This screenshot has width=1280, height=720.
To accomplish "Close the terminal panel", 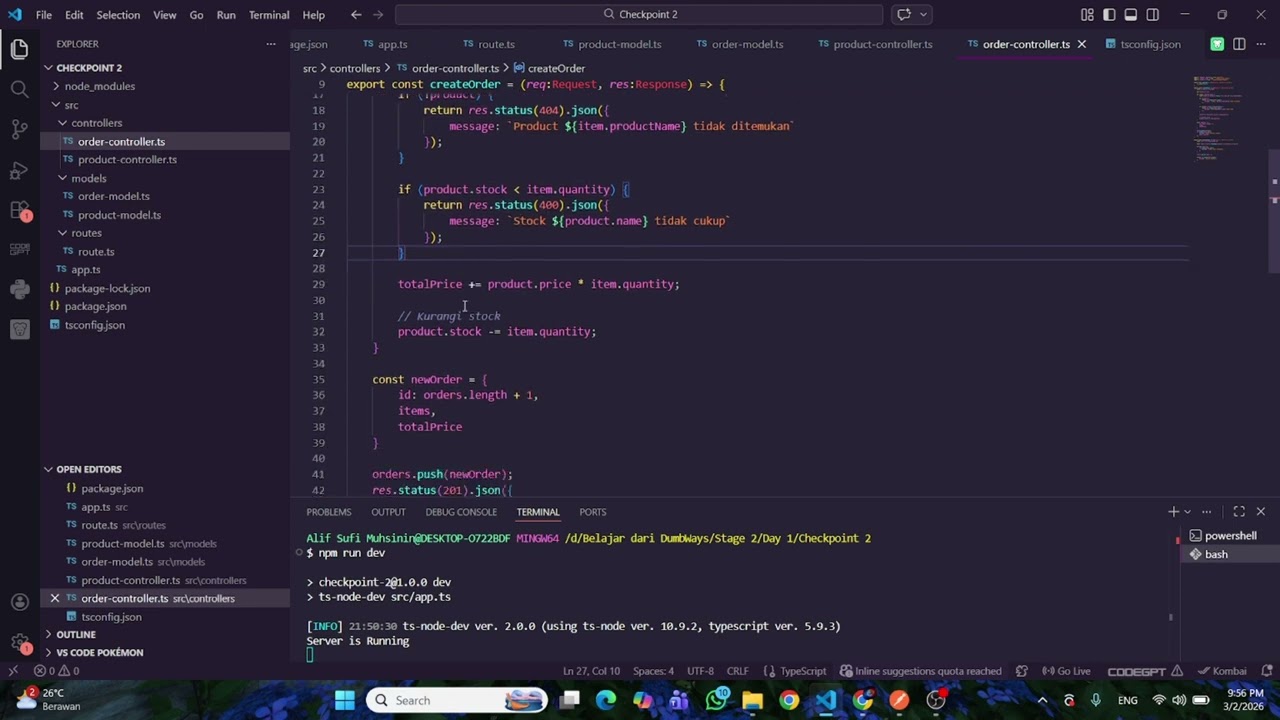I will coord(1260,512).
